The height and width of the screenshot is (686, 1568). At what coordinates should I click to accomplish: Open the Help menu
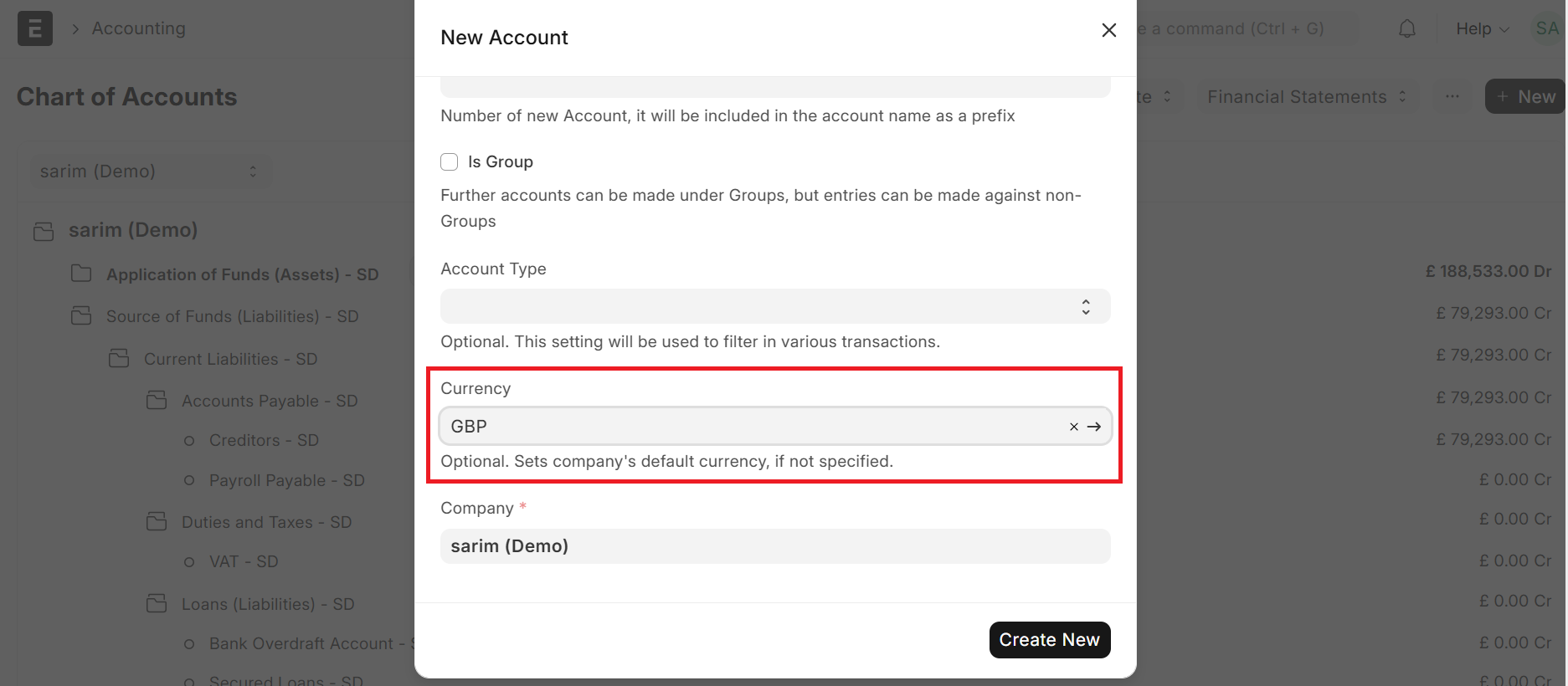[1482, 29]
